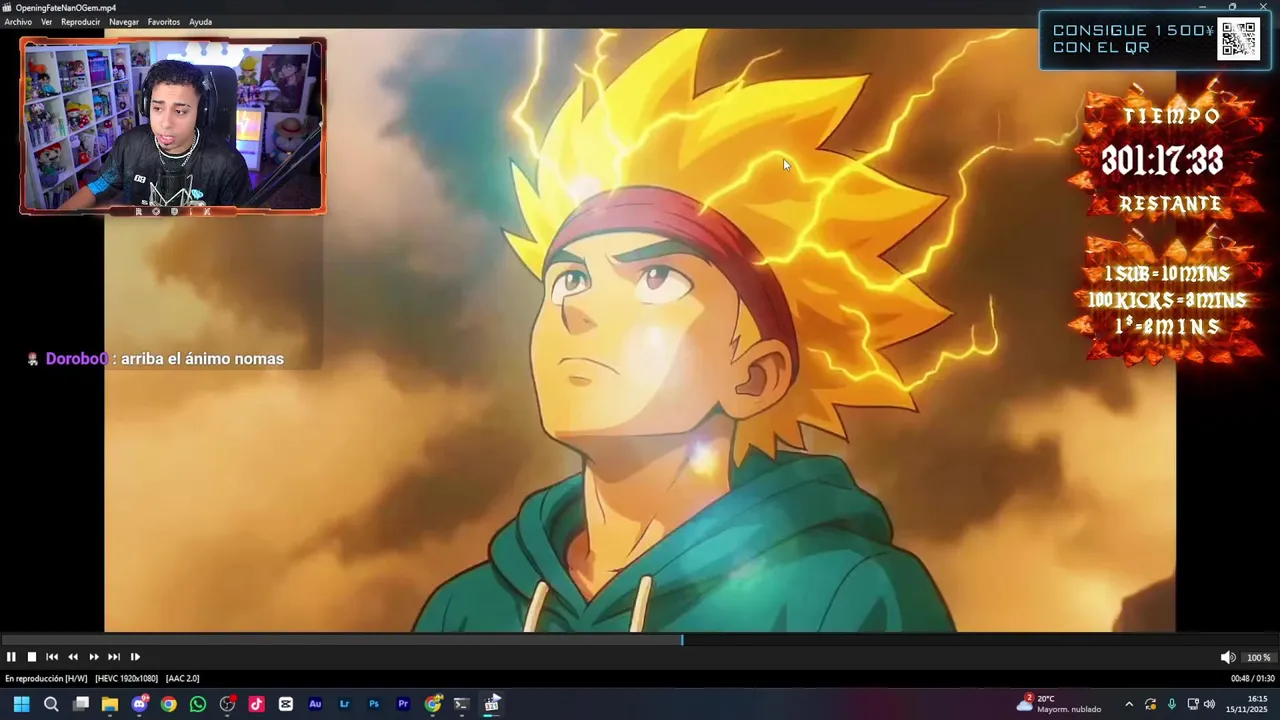
Task: Click the QR code in the stream overlay
Action: click(1239, 40)
